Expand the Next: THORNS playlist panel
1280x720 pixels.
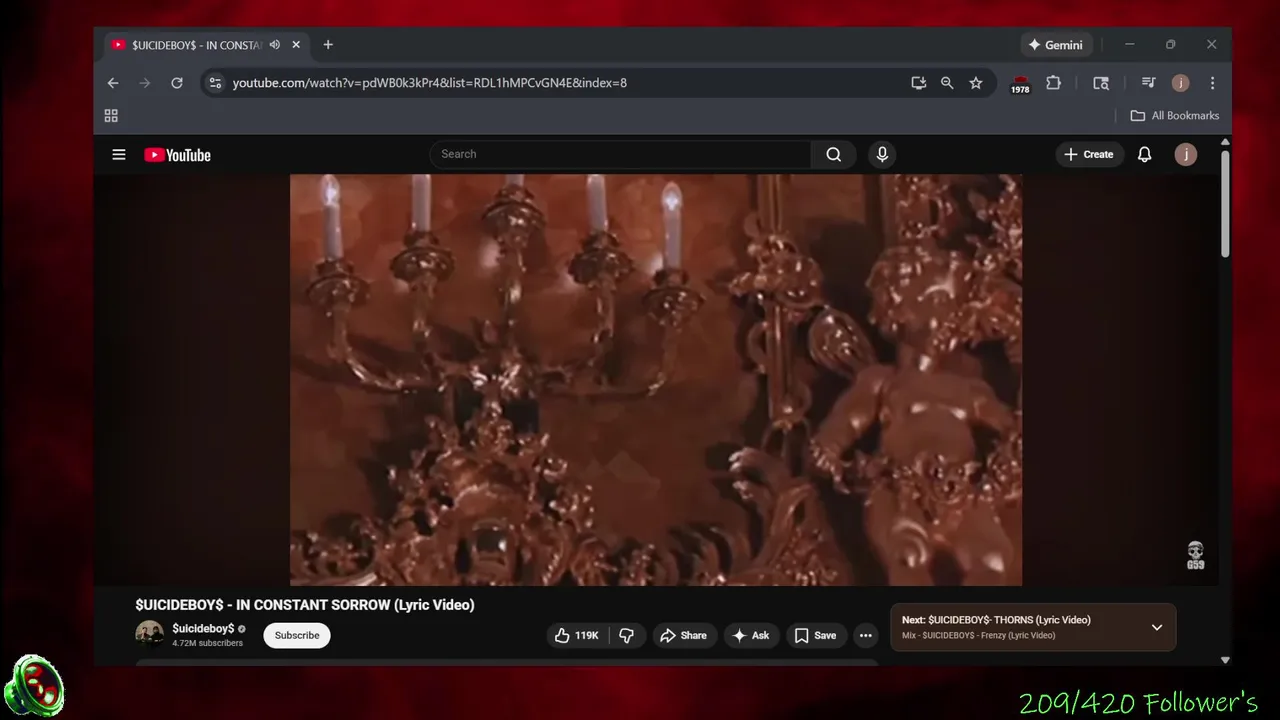tap(1157, 627)
